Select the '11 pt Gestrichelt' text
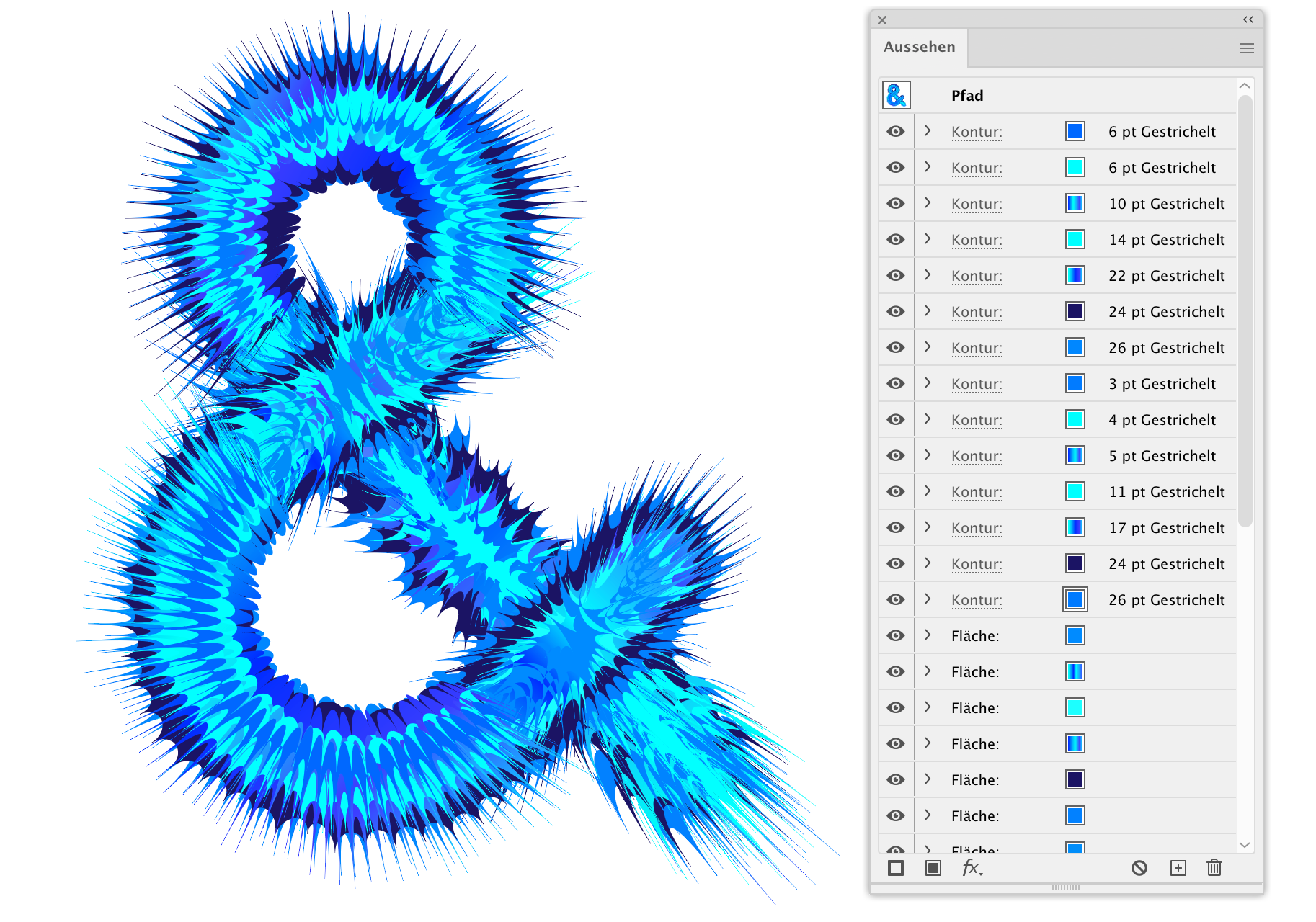 pyautogui.click(x=1167, y=492)
